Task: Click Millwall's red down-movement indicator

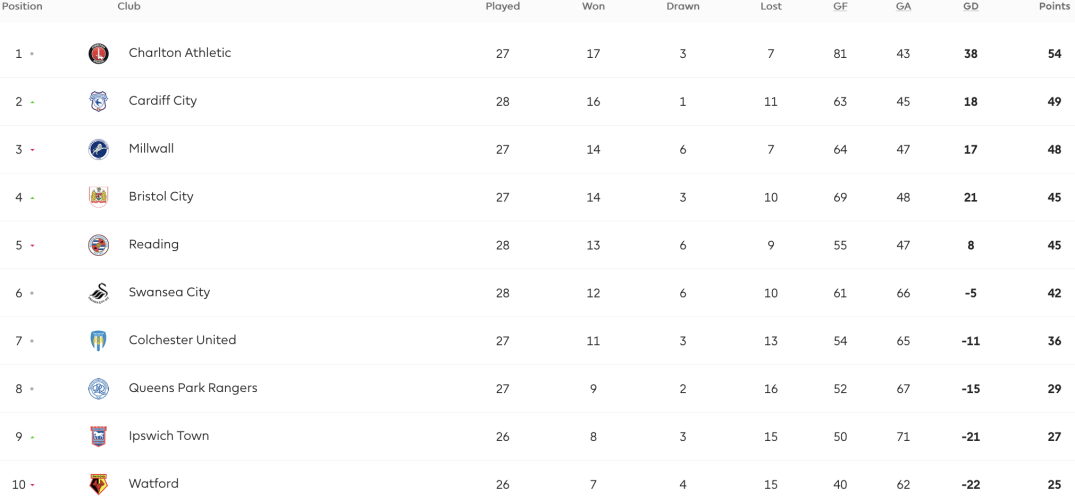Action: [32, 150]
